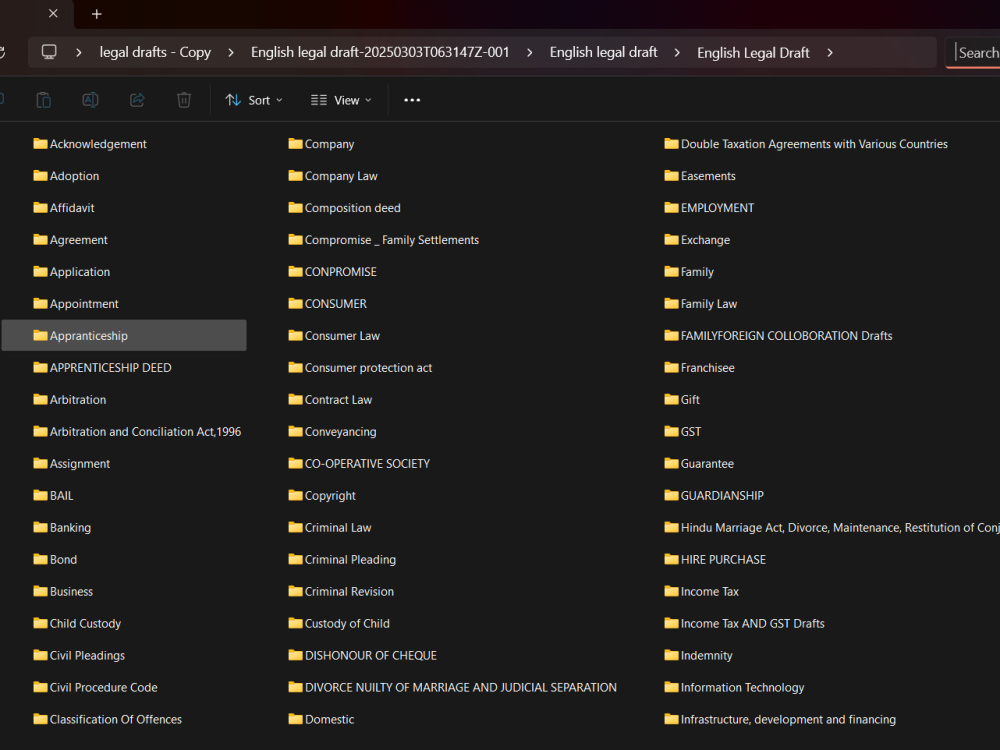This screenshot has height=750, width=1000.
Task: Select the GST folder icon
Action: (672, 431)
